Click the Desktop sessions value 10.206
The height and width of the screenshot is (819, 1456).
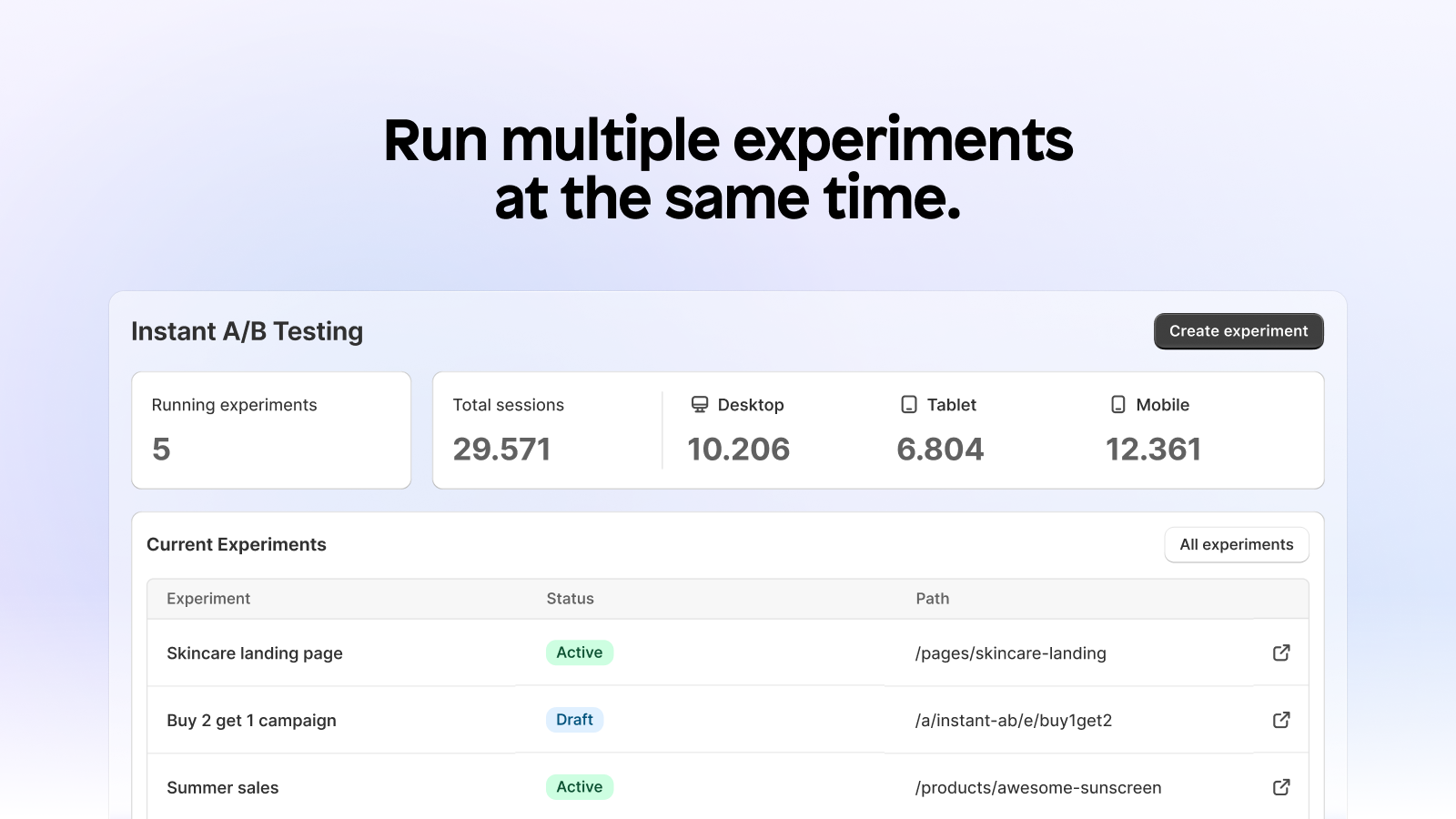(x=739, y=450)
